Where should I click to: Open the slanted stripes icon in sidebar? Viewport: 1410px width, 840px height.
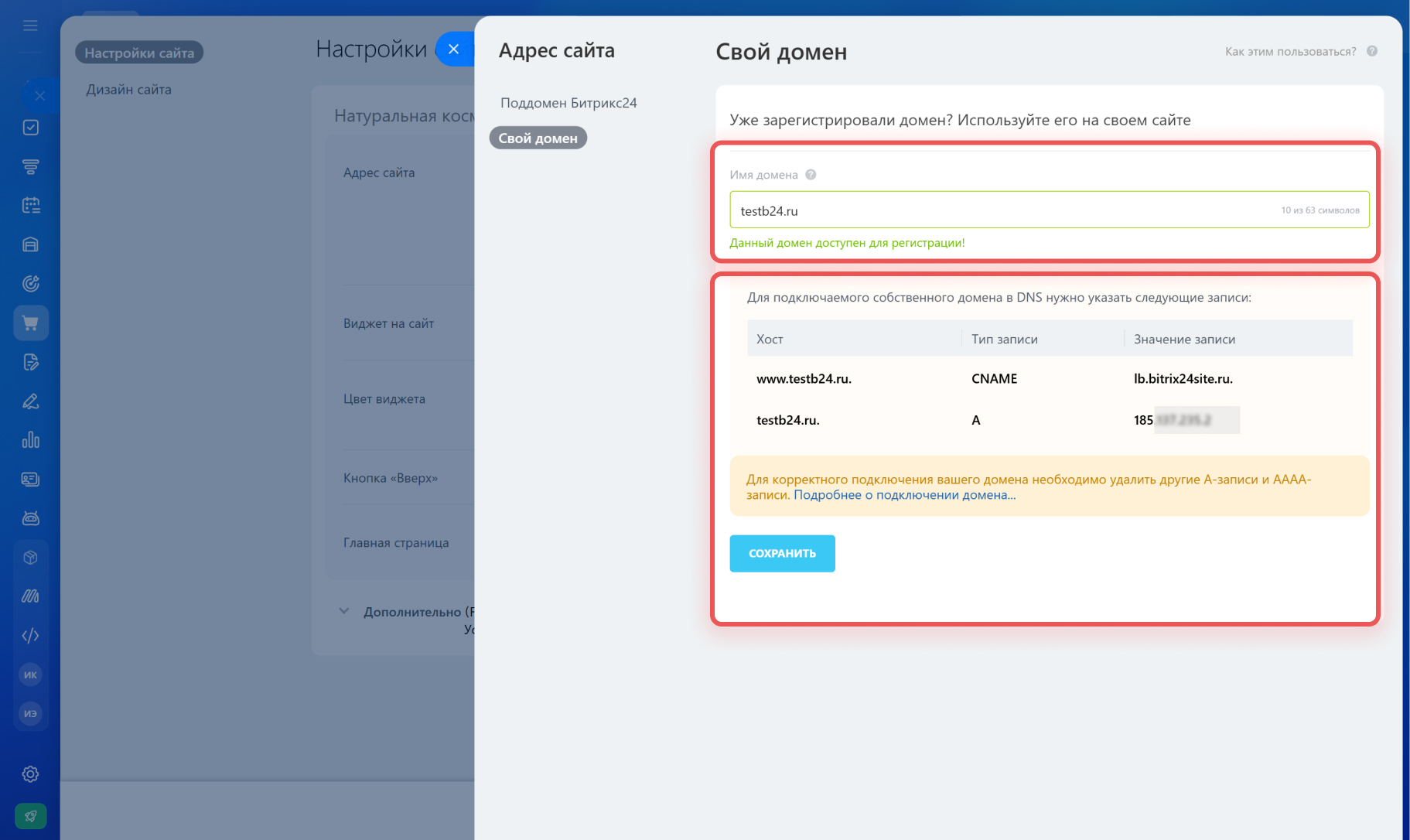pyautogui.click(x=31, y=596)
